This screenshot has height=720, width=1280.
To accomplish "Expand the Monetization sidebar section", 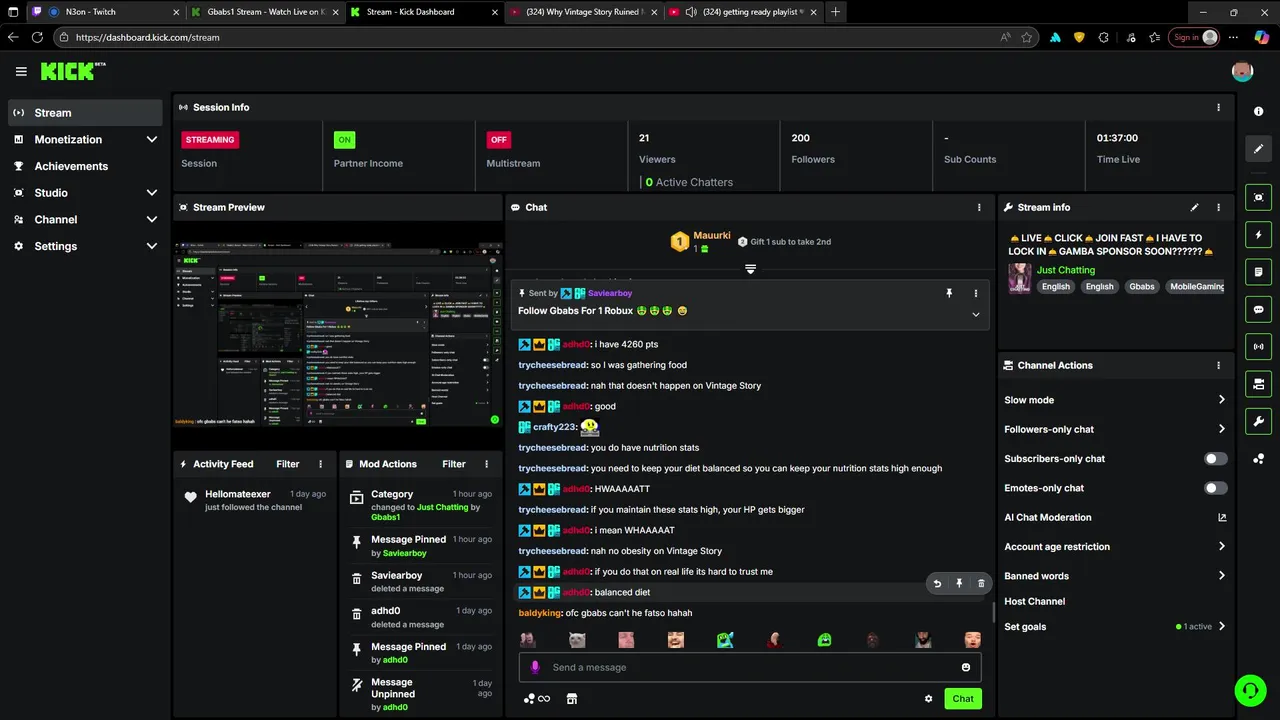I will pyautogui.click(x=152, y=140).
